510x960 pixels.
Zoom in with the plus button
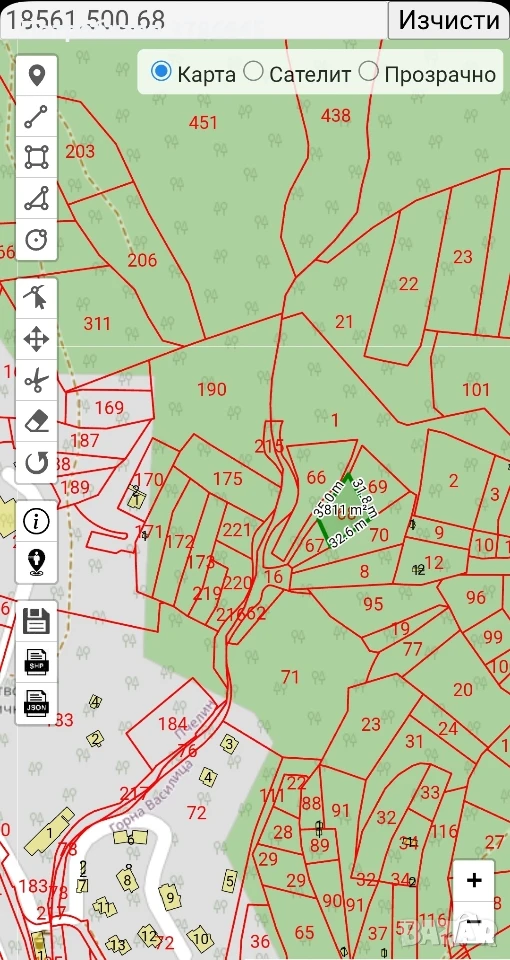(x=474, y=880)
